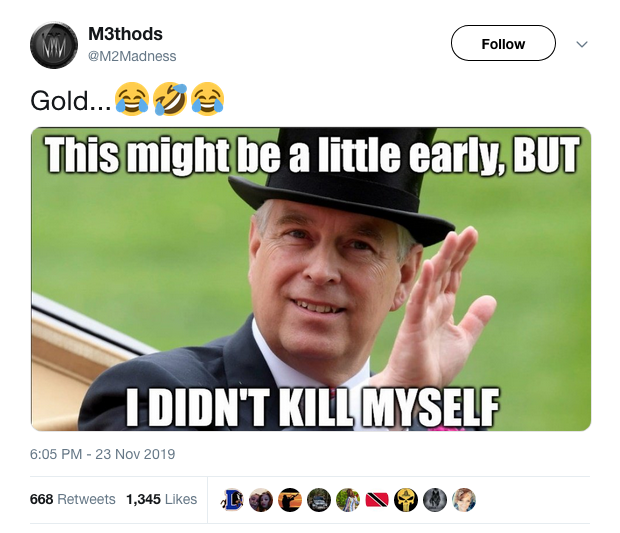Click the liker avatar of person standing outdoors

point(349,499)
